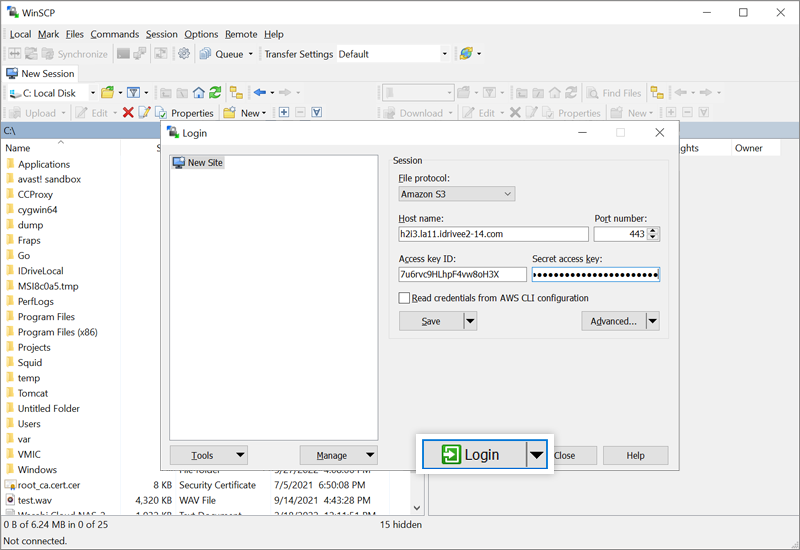Click the Queue toolbar icon

[x=206, y=54]
